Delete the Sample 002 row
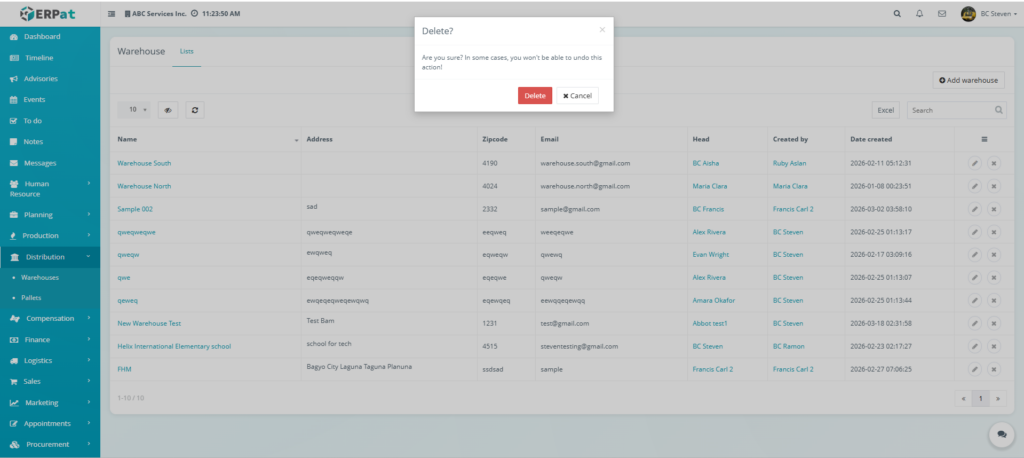Image resolution: width=1024 pixels, height=458 pixels. click(x=994, y=209)
